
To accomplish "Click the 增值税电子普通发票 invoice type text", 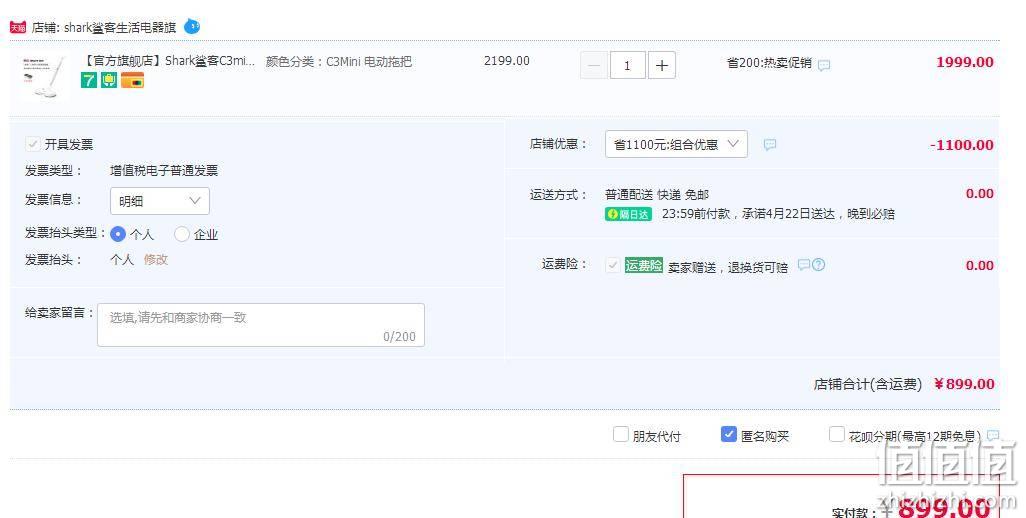I will [164, 171].
